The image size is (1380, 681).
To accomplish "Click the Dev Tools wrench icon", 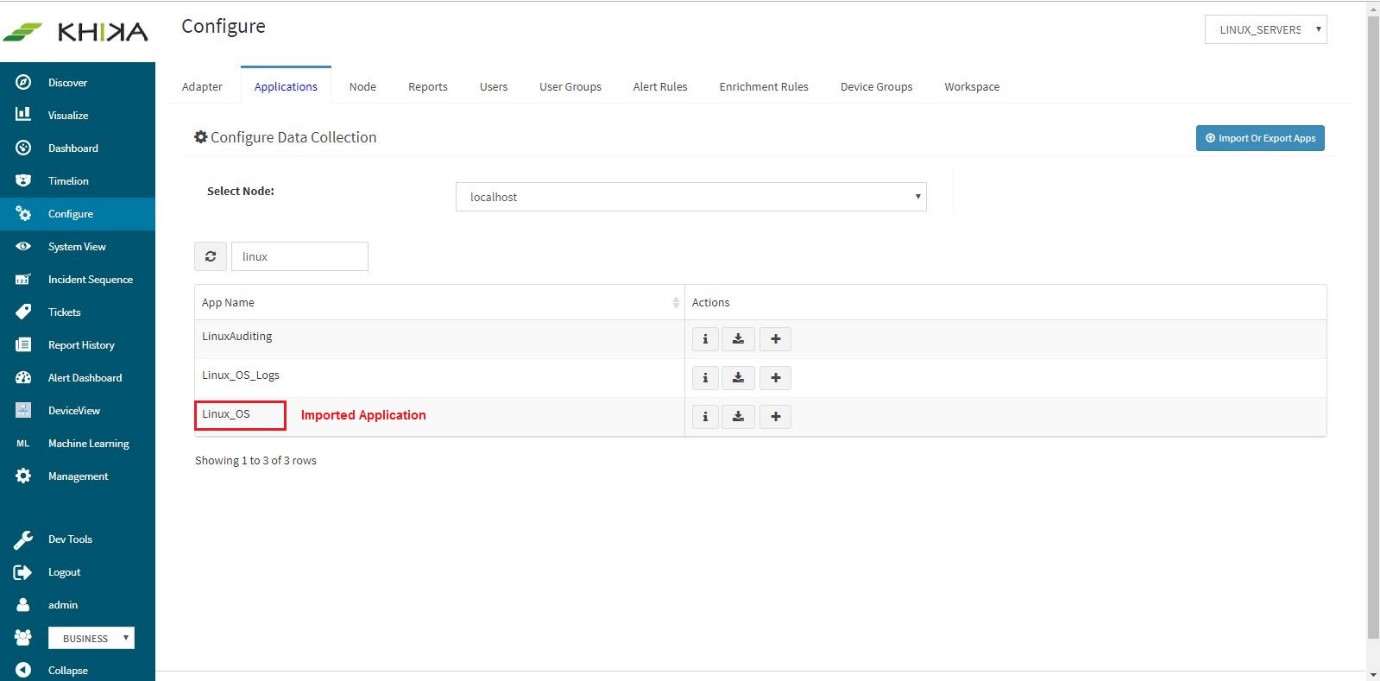I will [x=23, y=540].
